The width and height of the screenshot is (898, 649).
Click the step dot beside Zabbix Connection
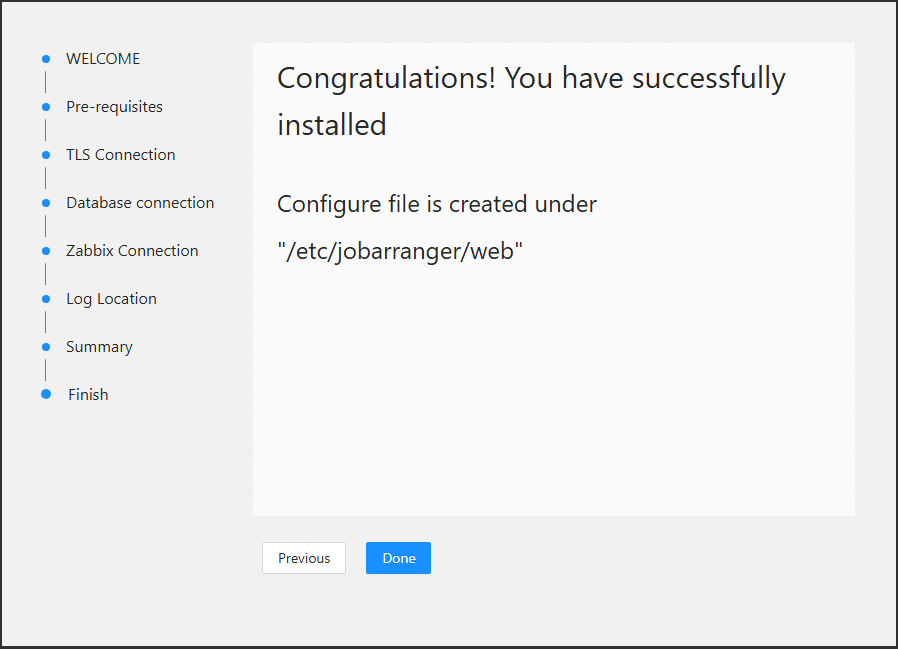46,251
